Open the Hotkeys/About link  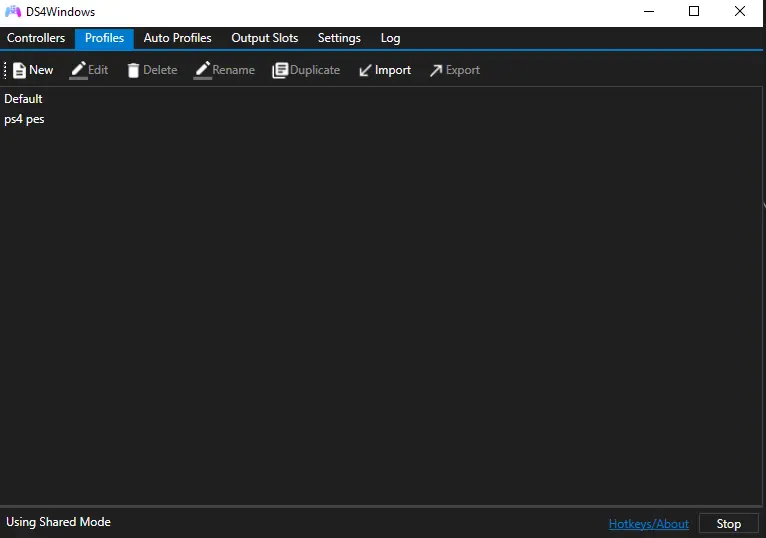[649, 524]
